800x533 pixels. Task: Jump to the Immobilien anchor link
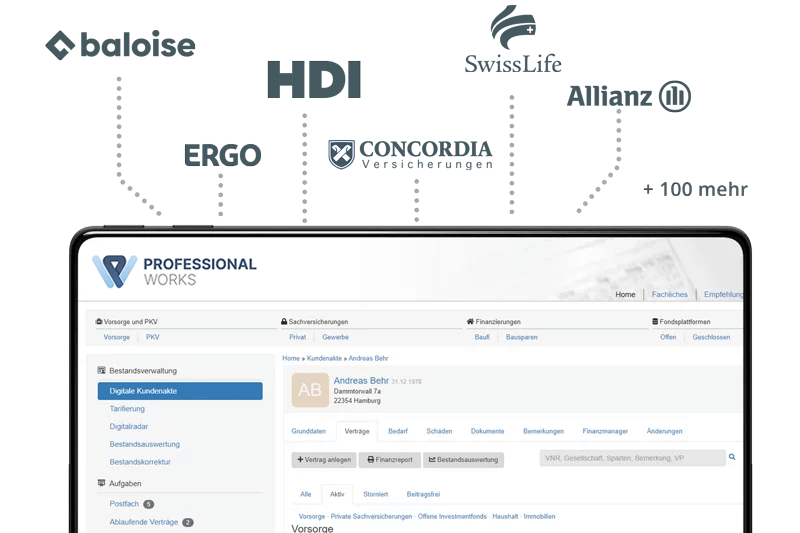(539, 517)
